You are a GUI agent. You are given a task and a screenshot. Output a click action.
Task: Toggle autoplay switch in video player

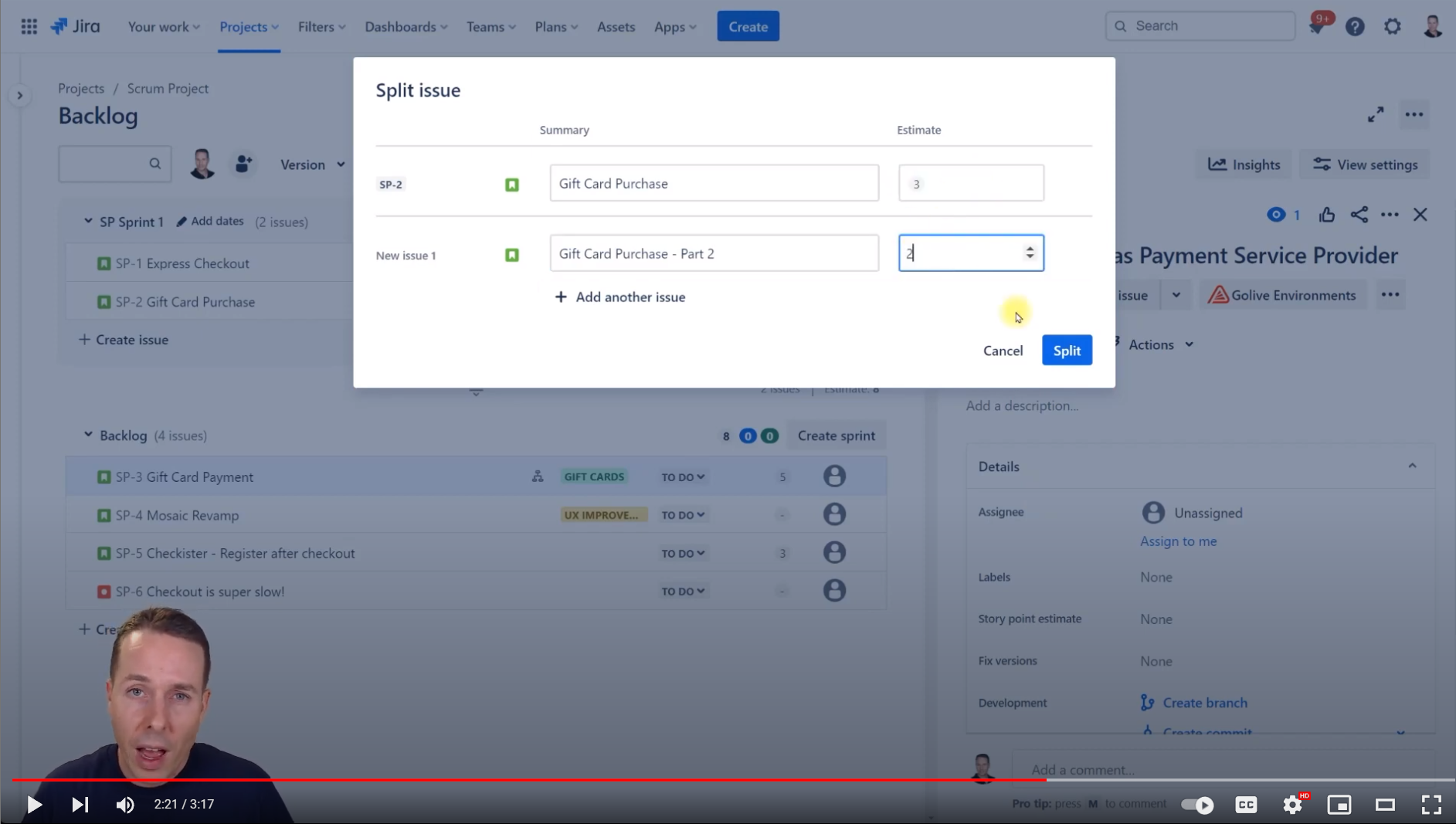[1197, 805]
